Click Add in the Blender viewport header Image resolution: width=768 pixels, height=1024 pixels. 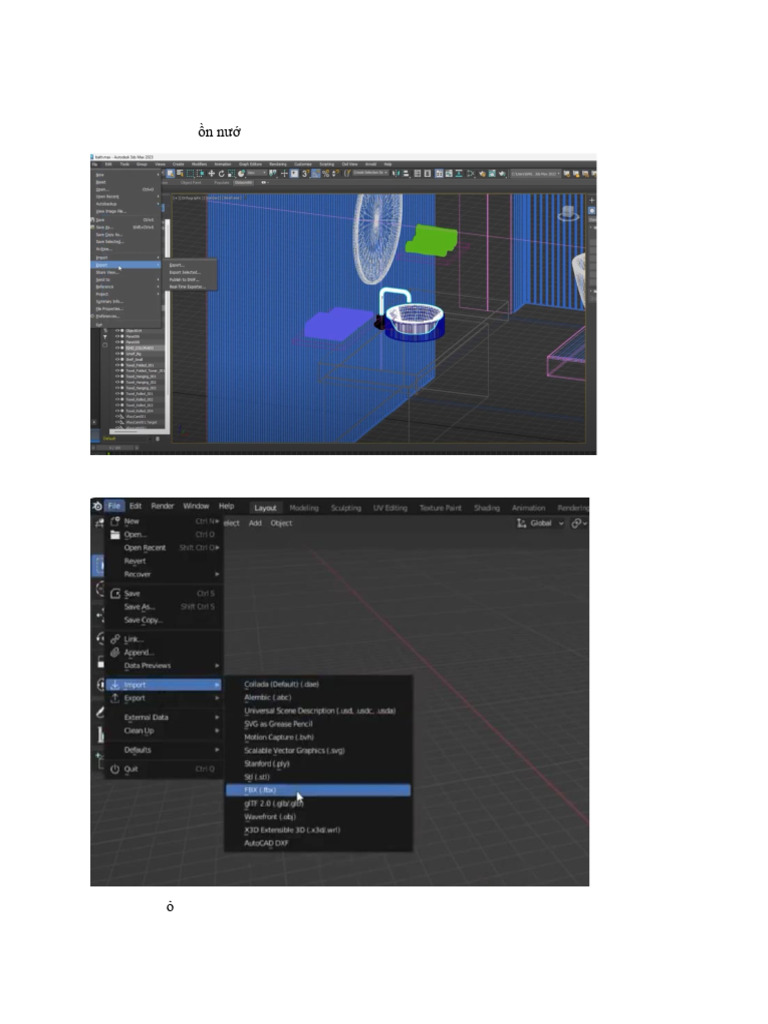pyautogui.click(x=255, y=523)
